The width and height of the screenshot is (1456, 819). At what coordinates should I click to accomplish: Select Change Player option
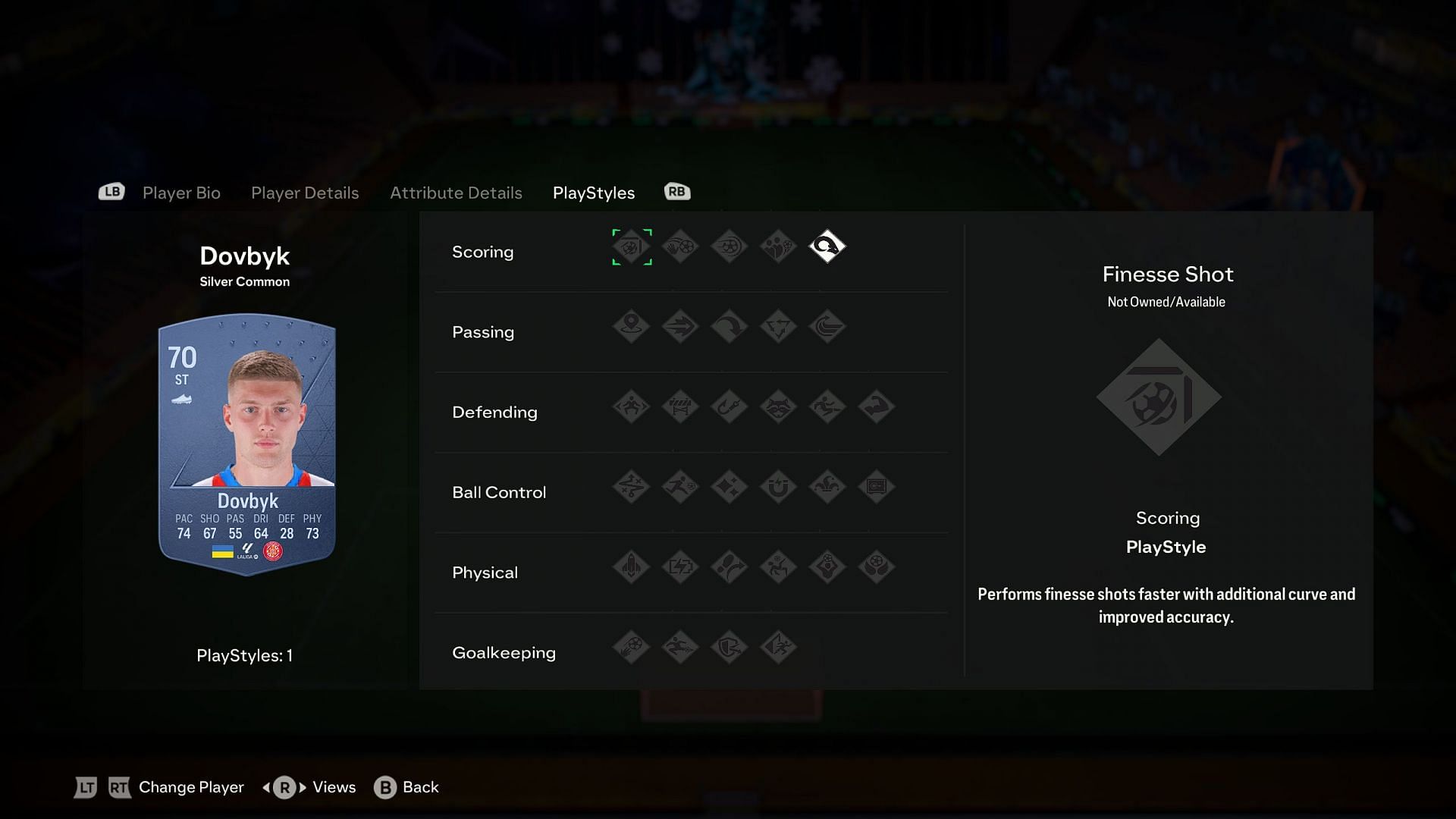click(x=190, y=787)
